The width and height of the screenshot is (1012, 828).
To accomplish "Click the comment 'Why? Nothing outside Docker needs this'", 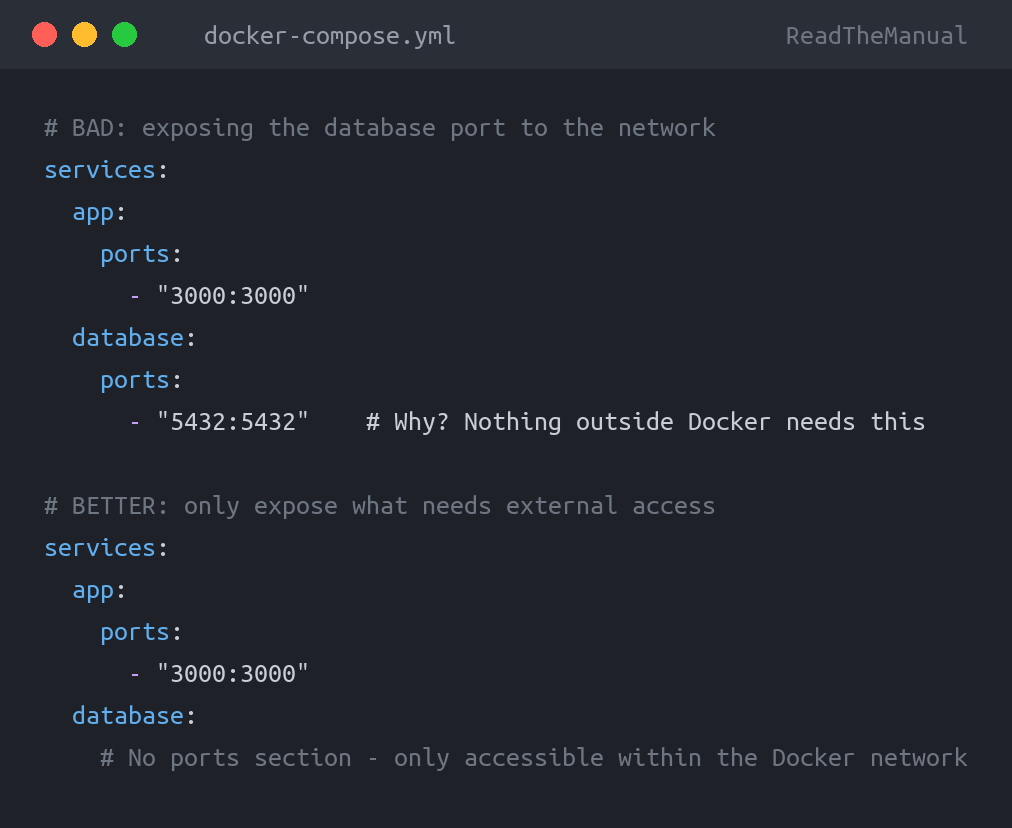I will click(x=659, y=422).
